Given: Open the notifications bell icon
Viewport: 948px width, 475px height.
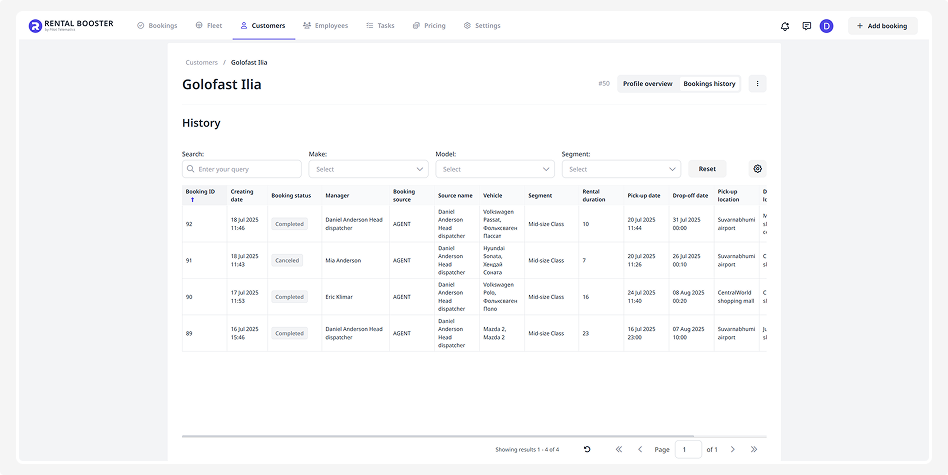Looking at the screenshot, I should point(785,26).
